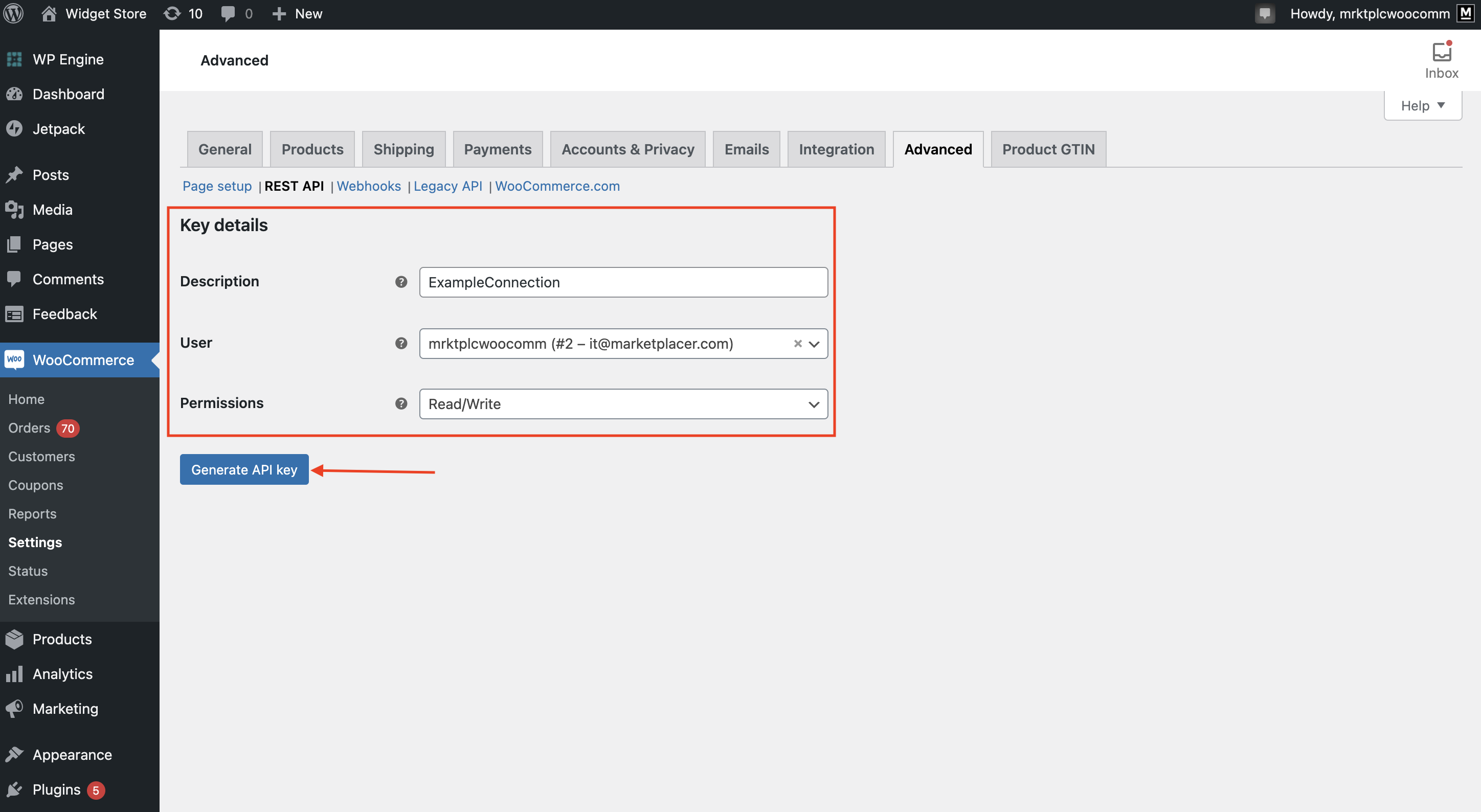Open the updates icon showing 10
Viewport: 1481px width, 812px height.
pyautogui.click(x=172, y=14)
